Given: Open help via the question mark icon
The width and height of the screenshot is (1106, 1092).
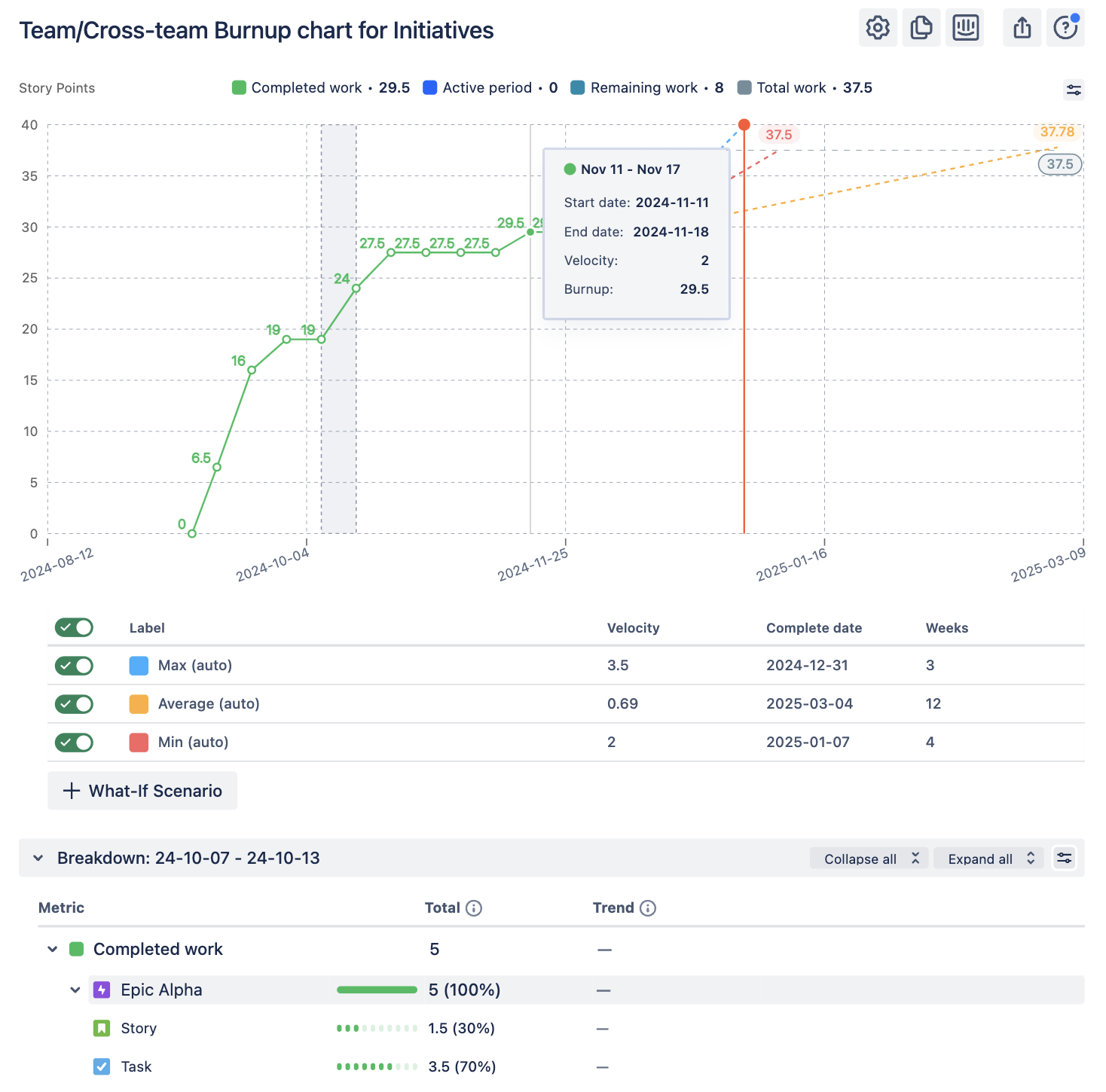Looking at the screenshot, I should [x=1065, y=27].
